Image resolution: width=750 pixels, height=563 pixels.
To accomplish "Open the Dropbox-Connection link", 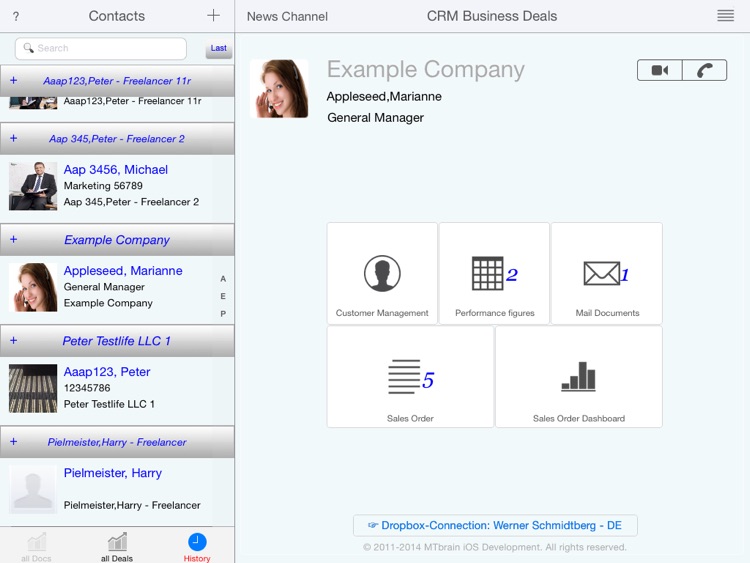I will tap(495, 525).
